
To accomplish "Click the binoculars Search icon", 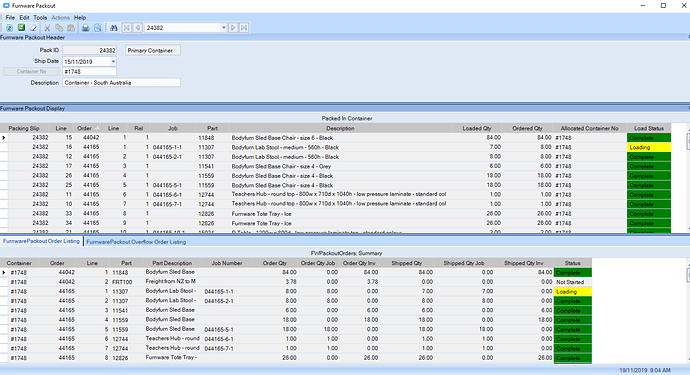I will pyautogui.click(x=114, y=28).
